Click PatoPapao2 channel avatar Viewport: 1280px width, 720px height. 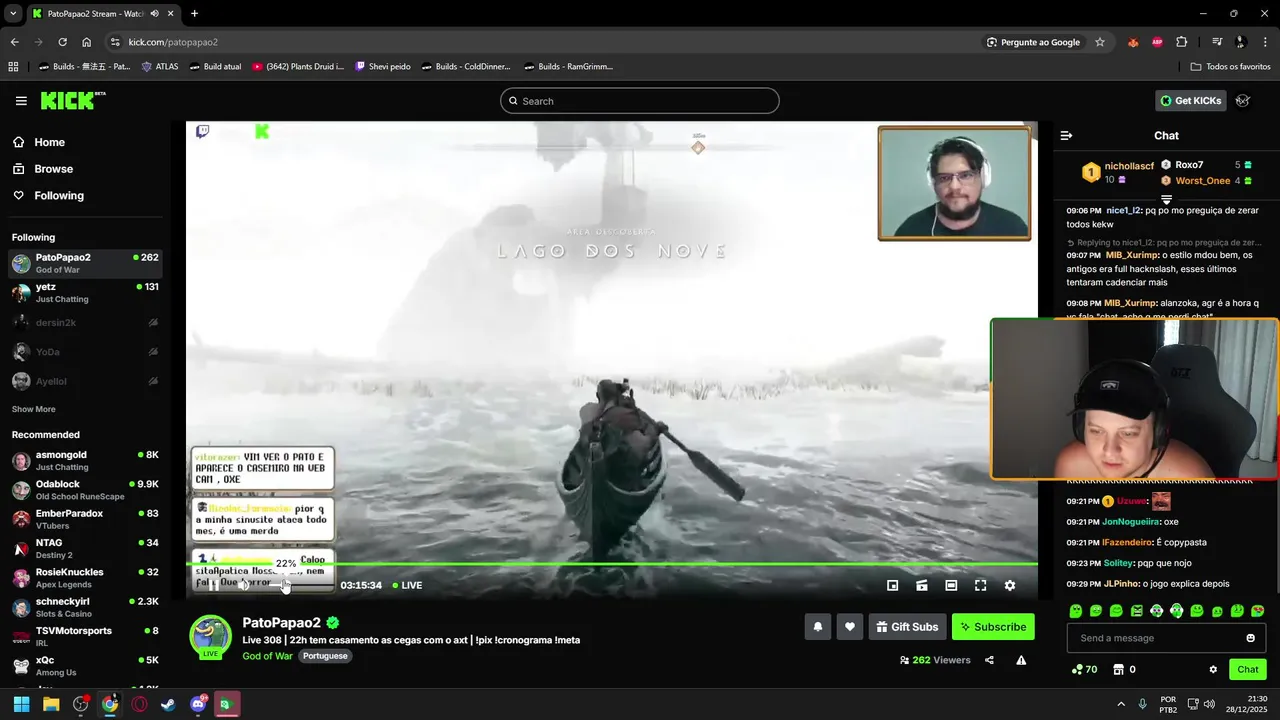[210, 636]
